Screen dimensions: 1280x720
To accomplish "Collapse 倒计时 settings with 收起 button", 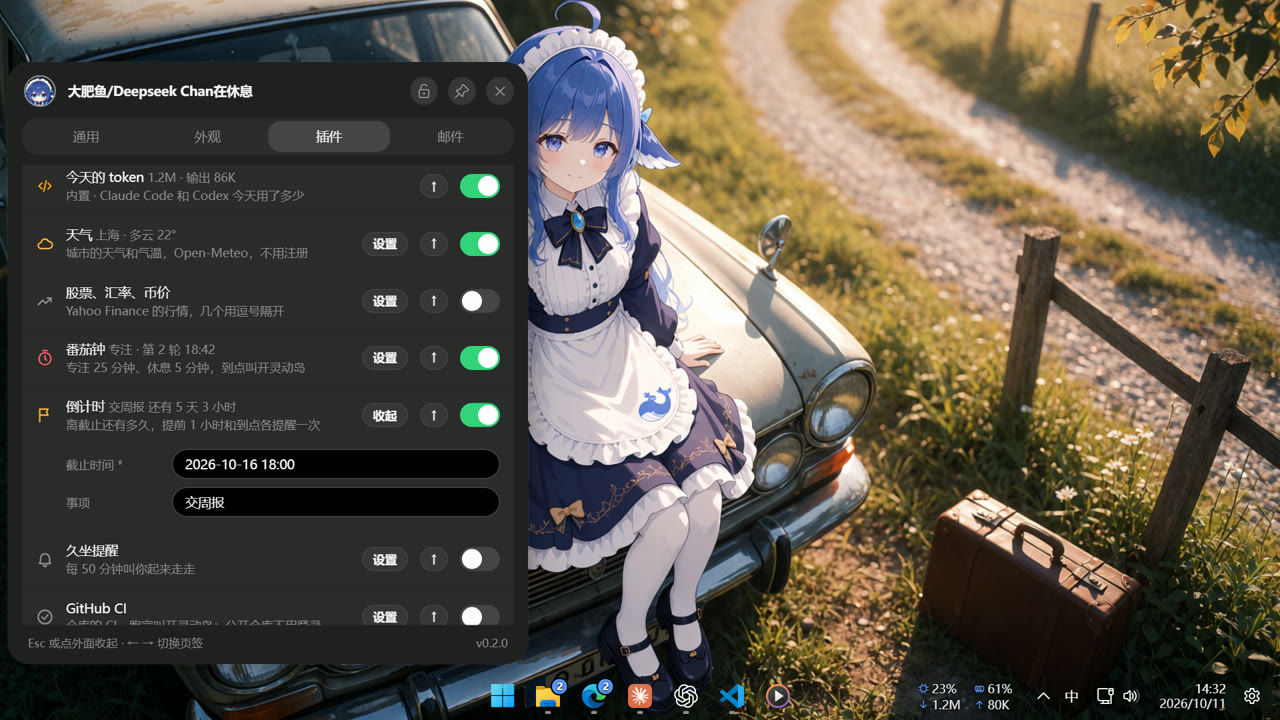I will coord(385,415).
